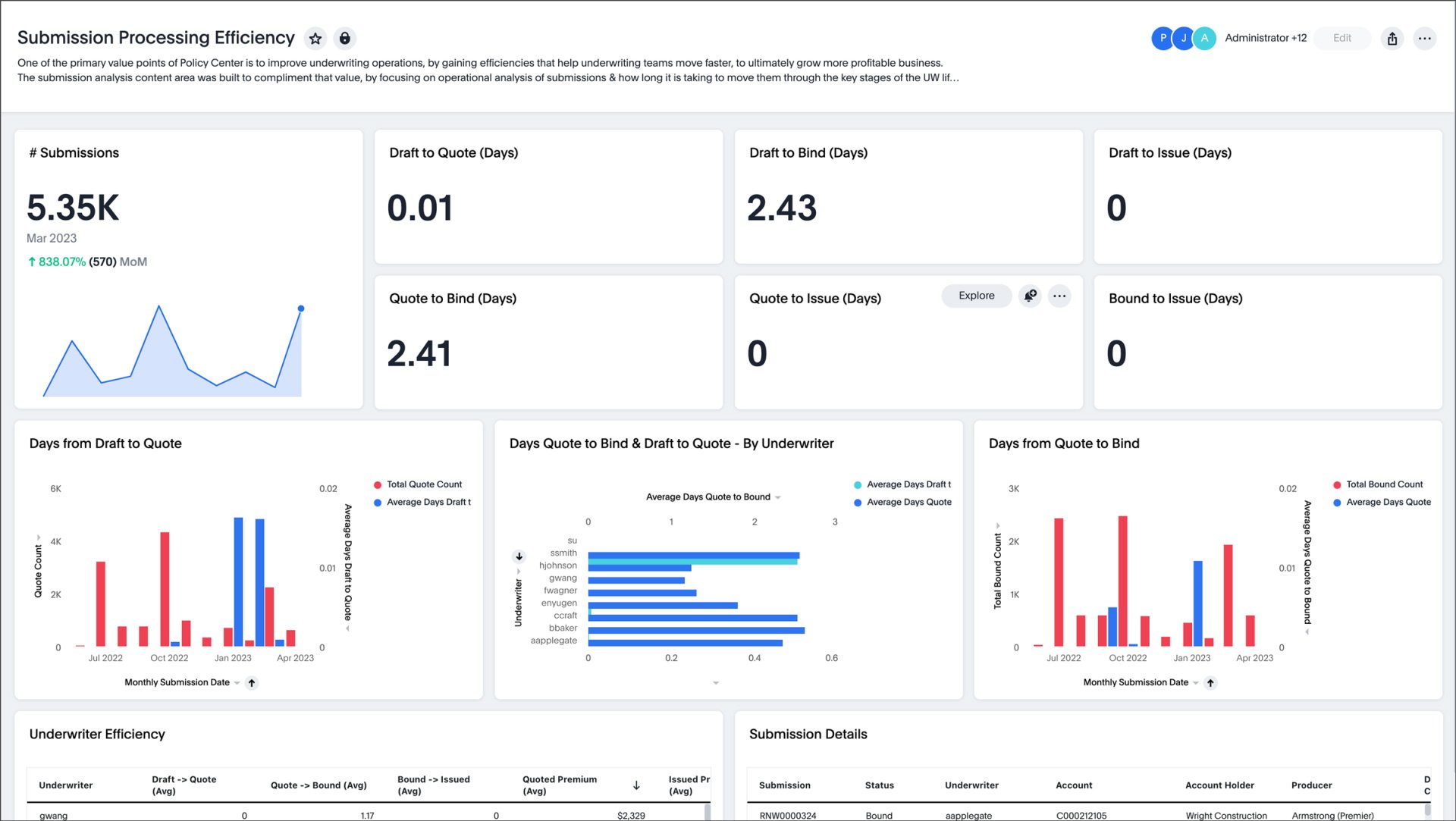Click the 5.35K submissions value

tap(73, 208)
